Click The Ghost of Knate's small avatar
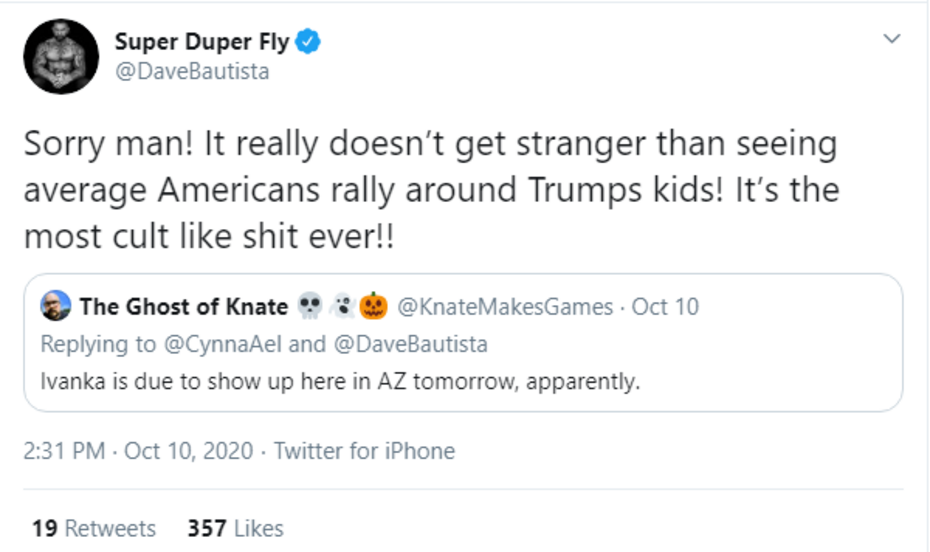 tap(56, 306)
